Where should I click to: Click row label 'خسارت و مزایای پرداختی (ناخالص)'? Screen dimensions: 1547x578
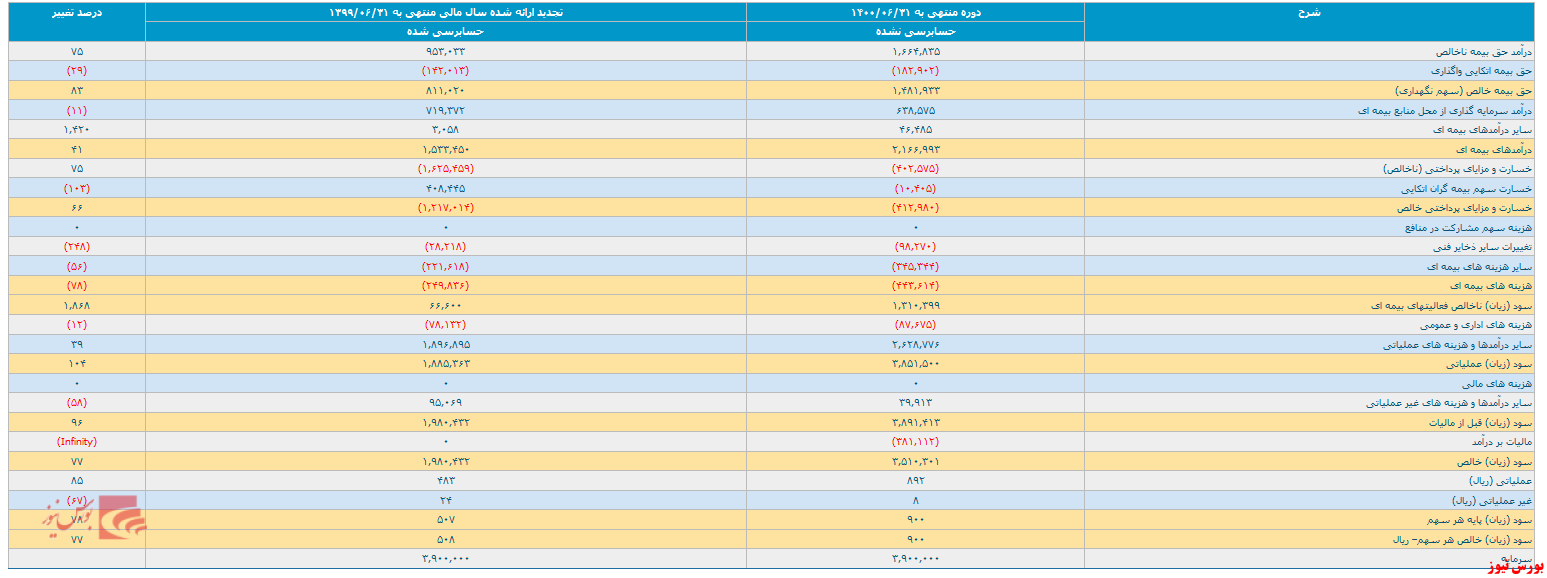pyautogui.click(x=1457, y=169)
